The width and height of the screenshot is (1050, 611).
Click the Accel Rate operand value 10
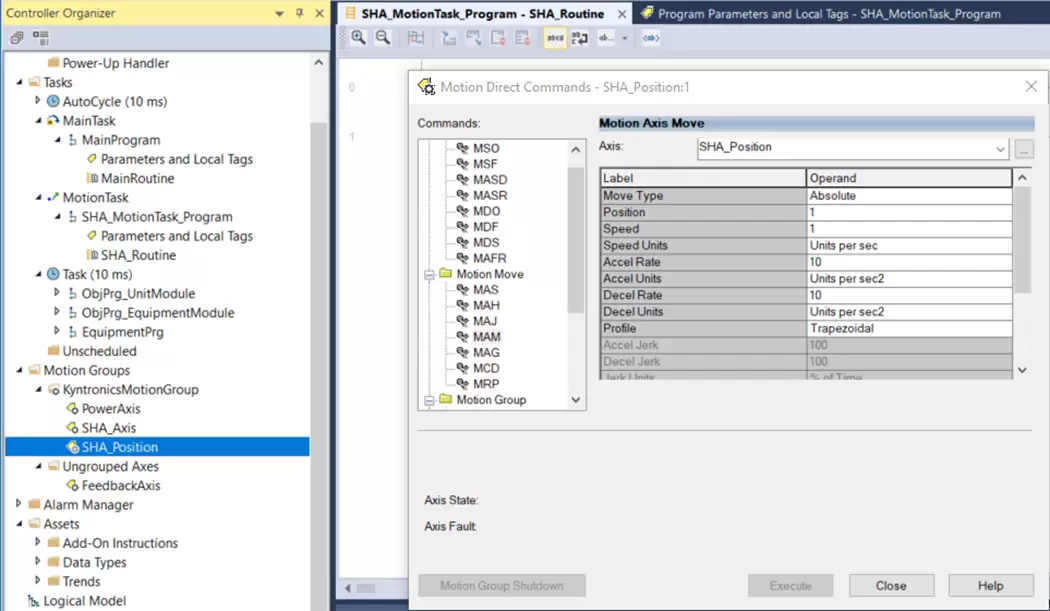(x=909, y=262)
